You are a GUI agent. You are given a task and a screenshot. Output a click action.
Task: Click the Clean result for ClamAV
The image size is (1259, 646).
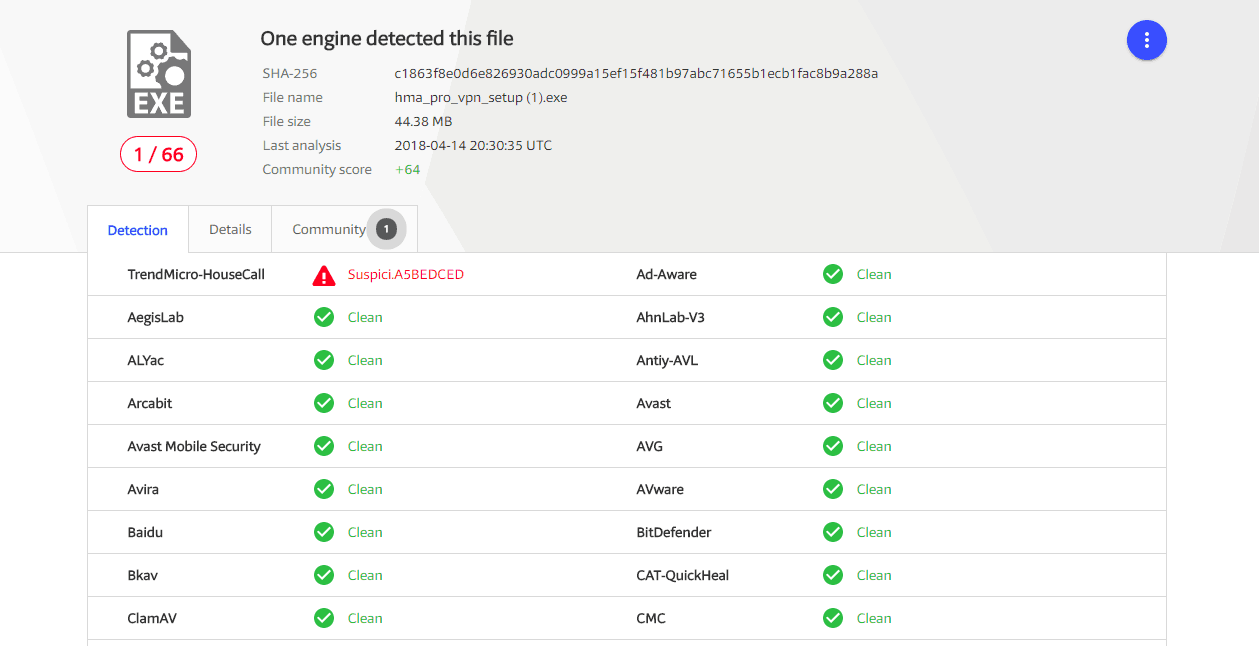tap(365, 618)
